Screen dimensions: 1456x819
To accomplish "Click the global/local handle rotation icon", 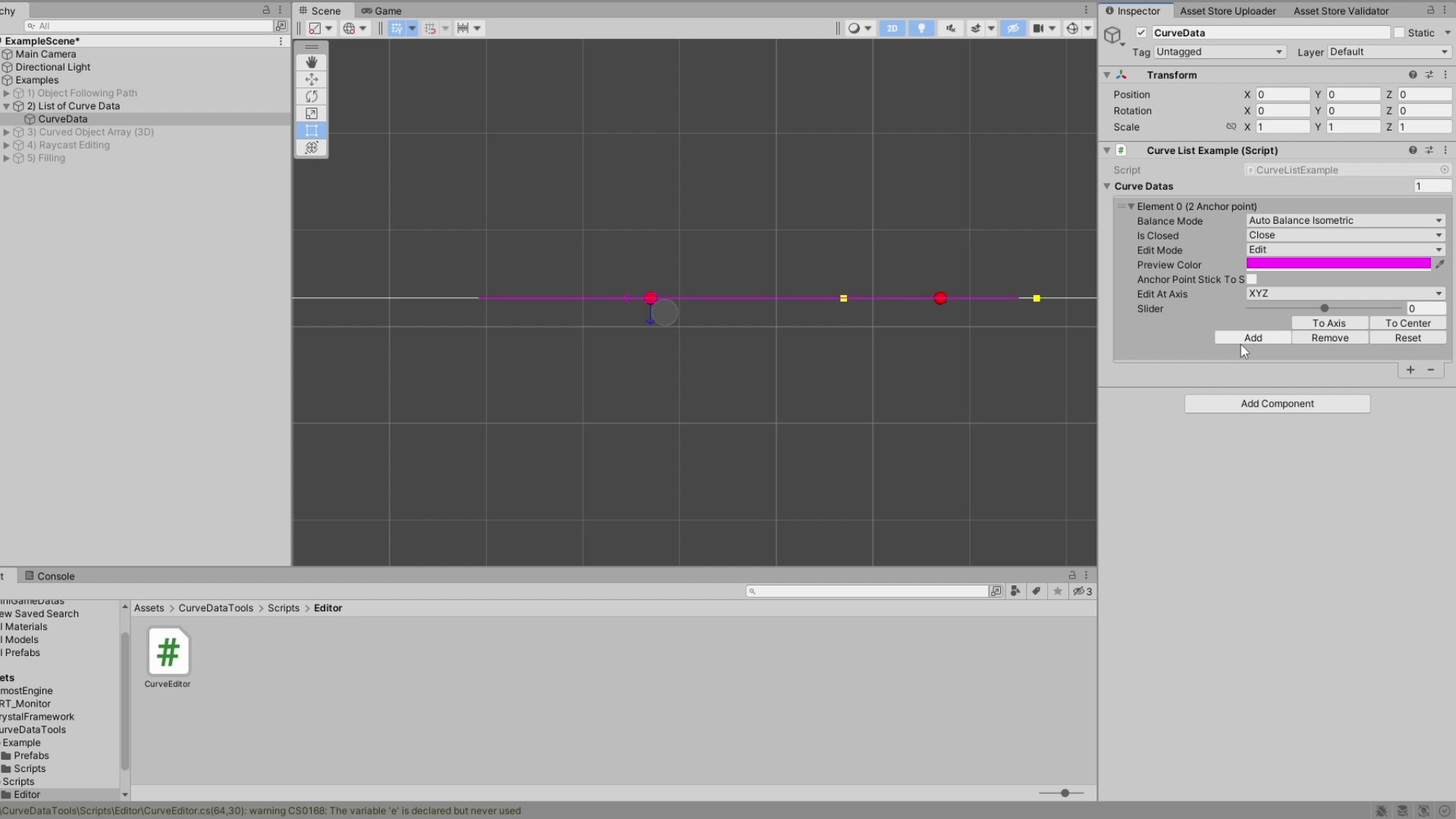I will coord(349,28).
